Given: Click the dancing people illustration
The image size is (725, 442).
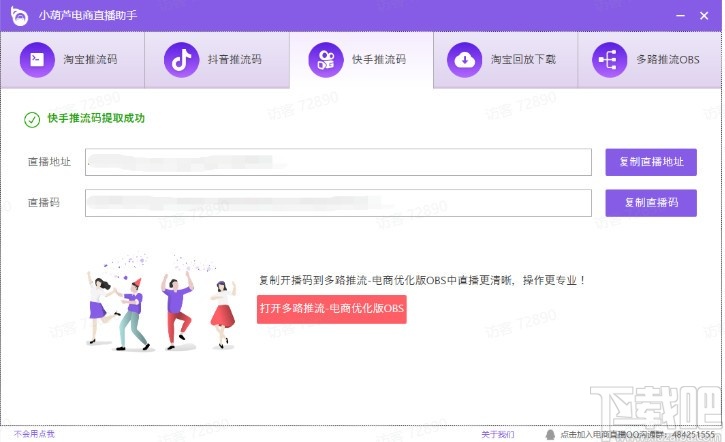Looking at the screenshot, I should [160, 301].
